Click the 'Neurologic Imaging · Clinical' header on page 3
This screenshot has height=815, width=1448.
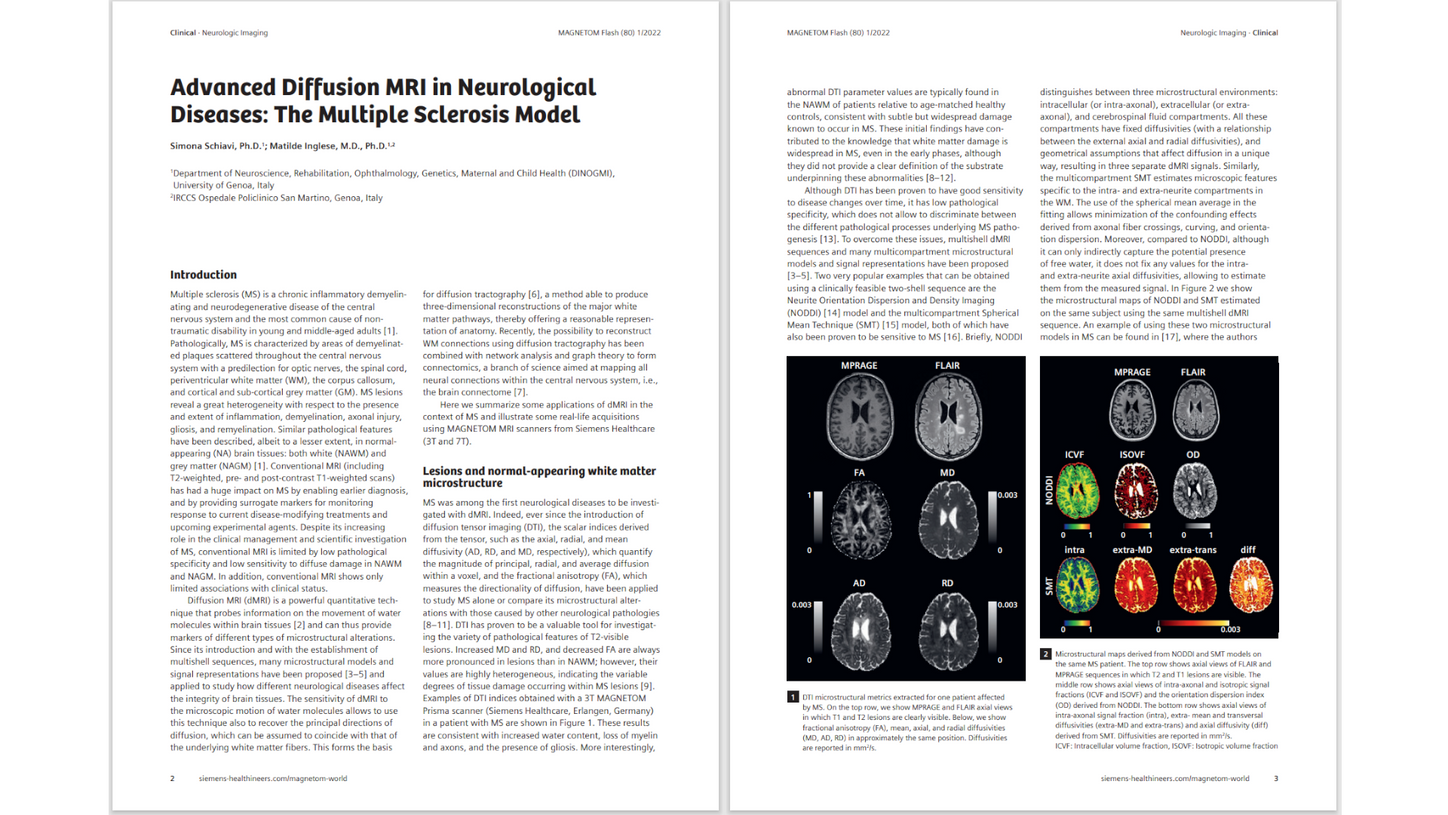point(1229,33)
